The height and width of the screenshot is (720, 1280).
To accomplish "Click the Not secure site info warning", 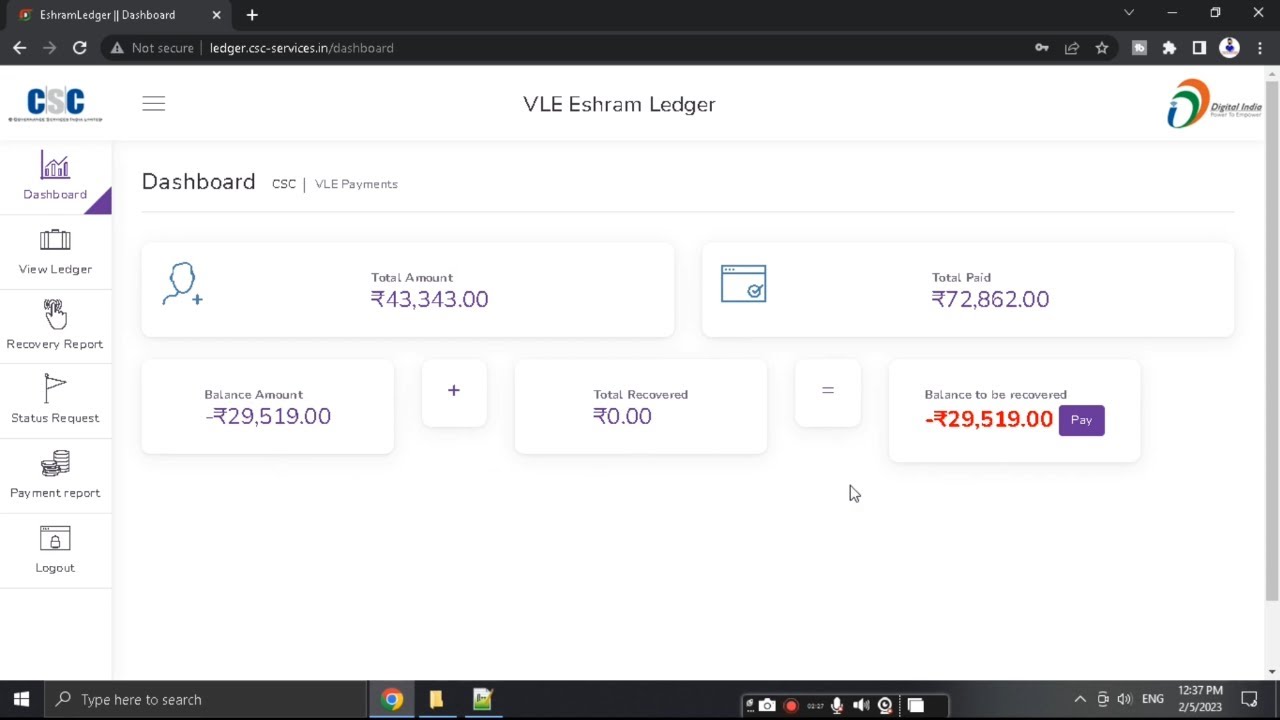I will click(x=152, y=48).
